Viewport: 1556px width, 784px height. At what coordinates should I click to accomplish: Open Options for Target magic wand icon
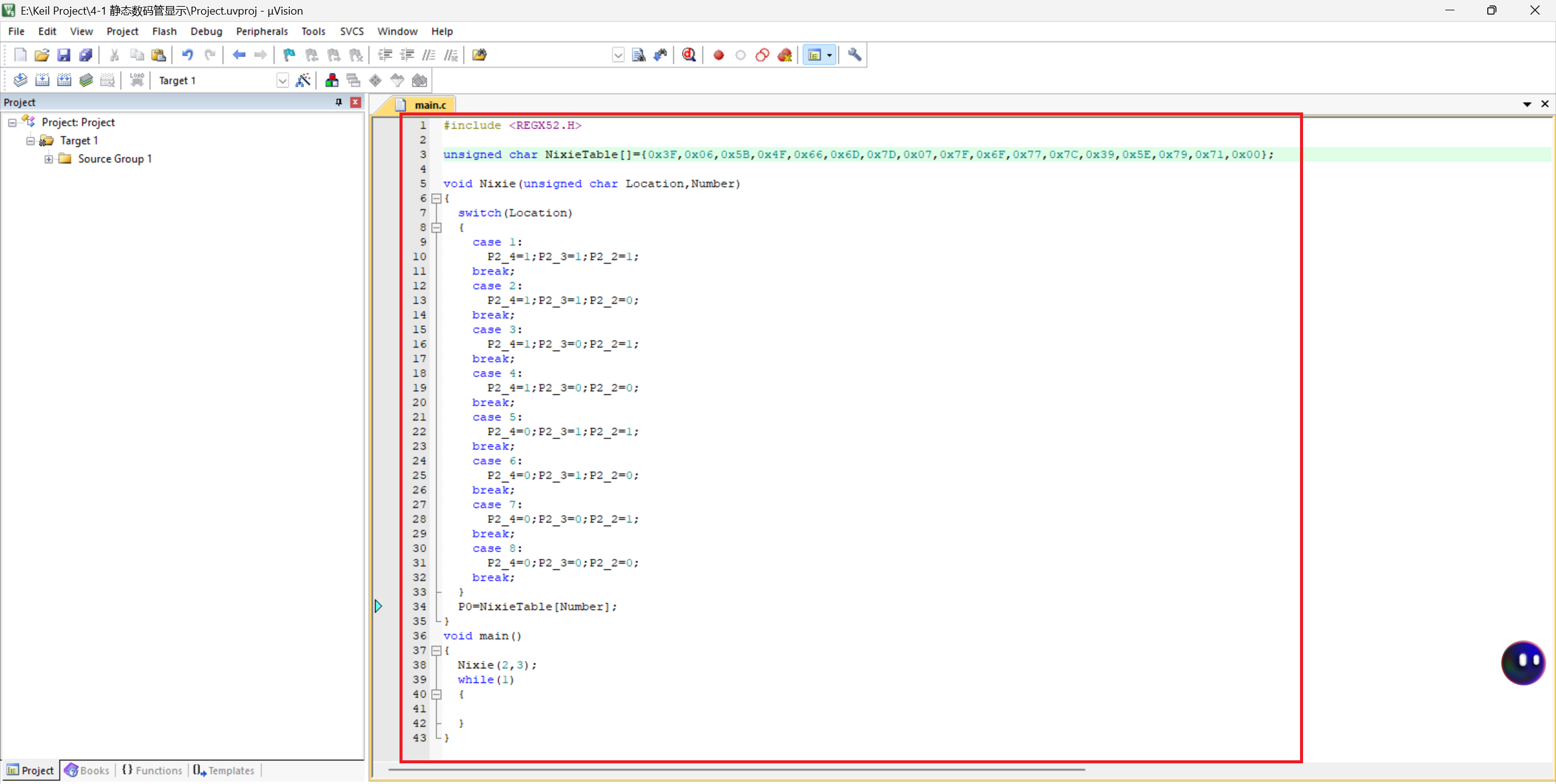pyautogui.click(x=303, y=80)
